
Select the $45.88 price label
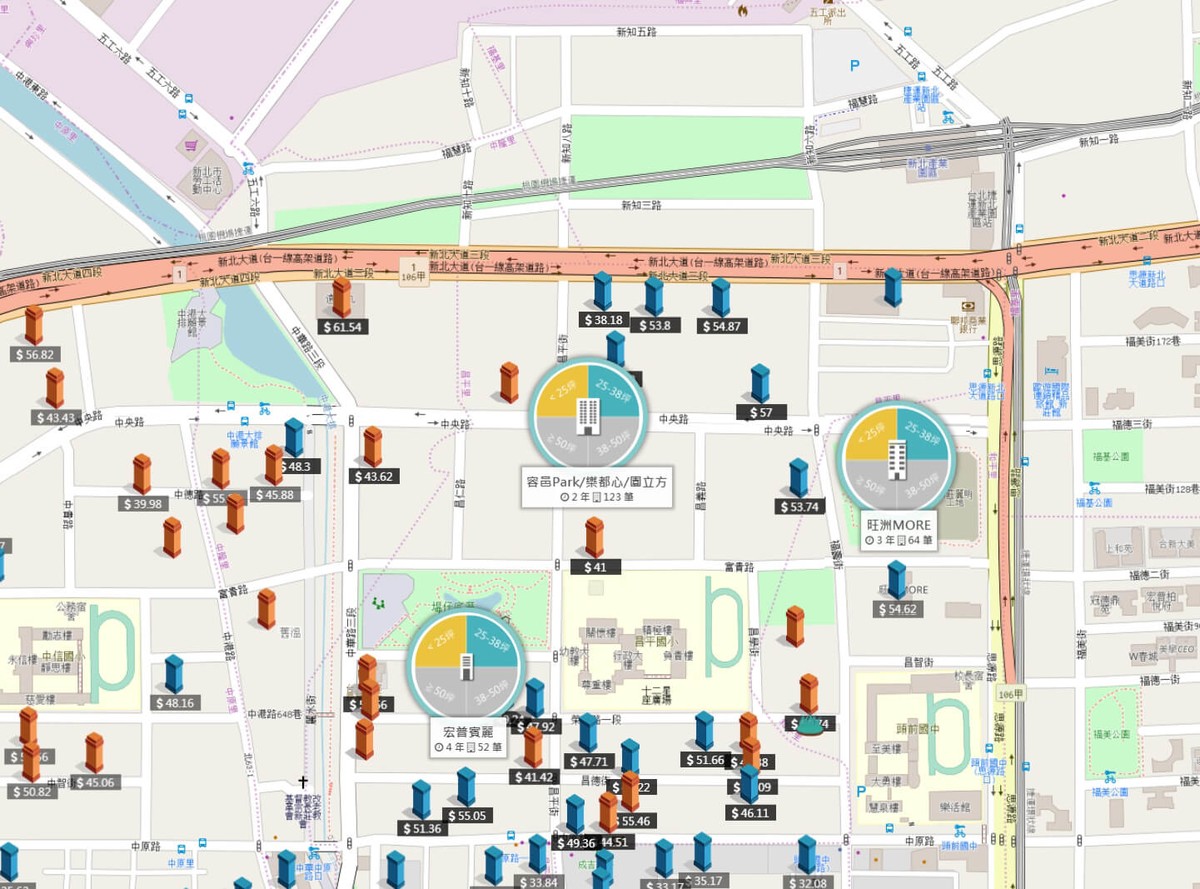click(x=274, y=495)
